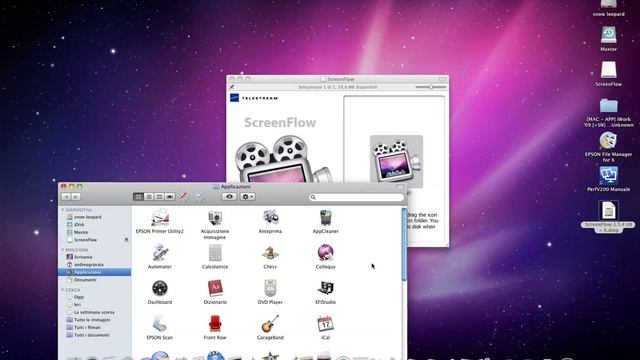
Task: Open the EFIStudio app
Action: click(325, 289)
